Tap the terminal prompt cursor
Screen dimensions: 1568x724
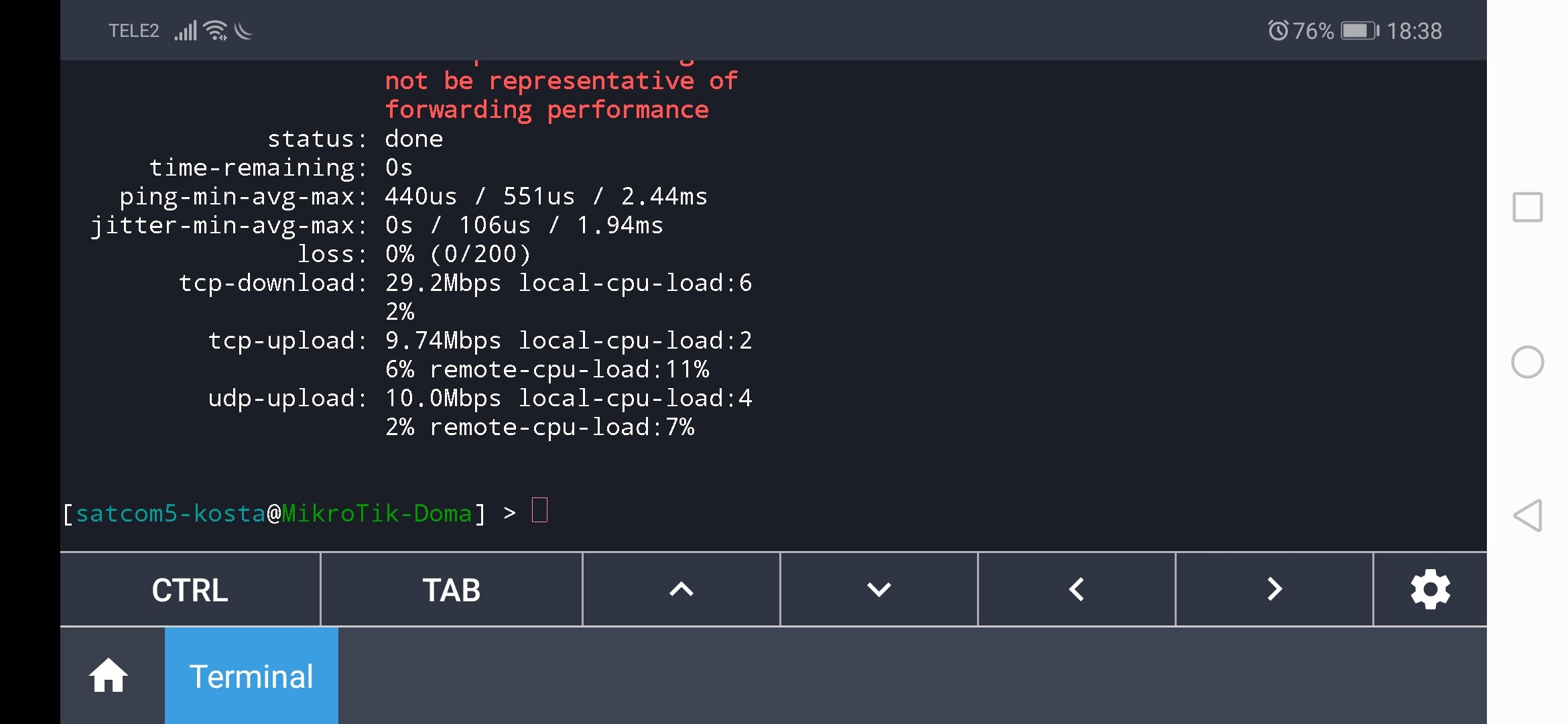click(539, 510)
